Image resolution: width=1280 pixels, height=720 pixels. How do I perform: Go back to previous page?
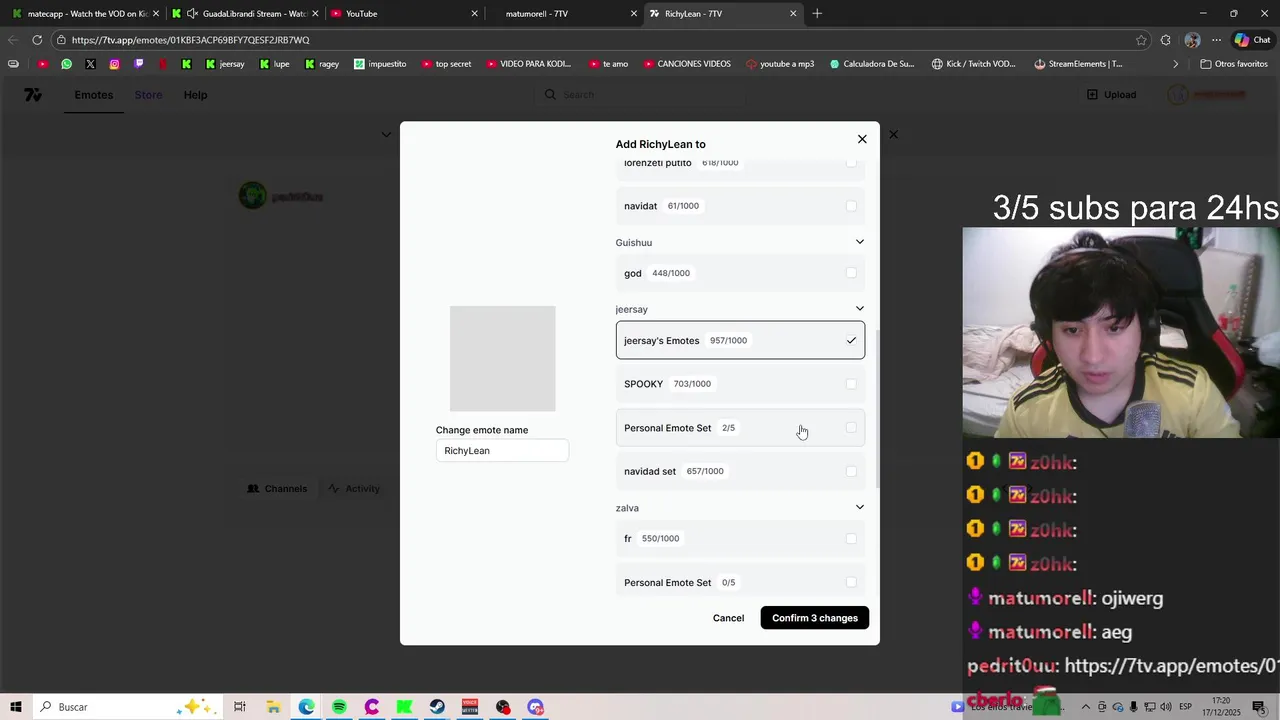[12, 40]
